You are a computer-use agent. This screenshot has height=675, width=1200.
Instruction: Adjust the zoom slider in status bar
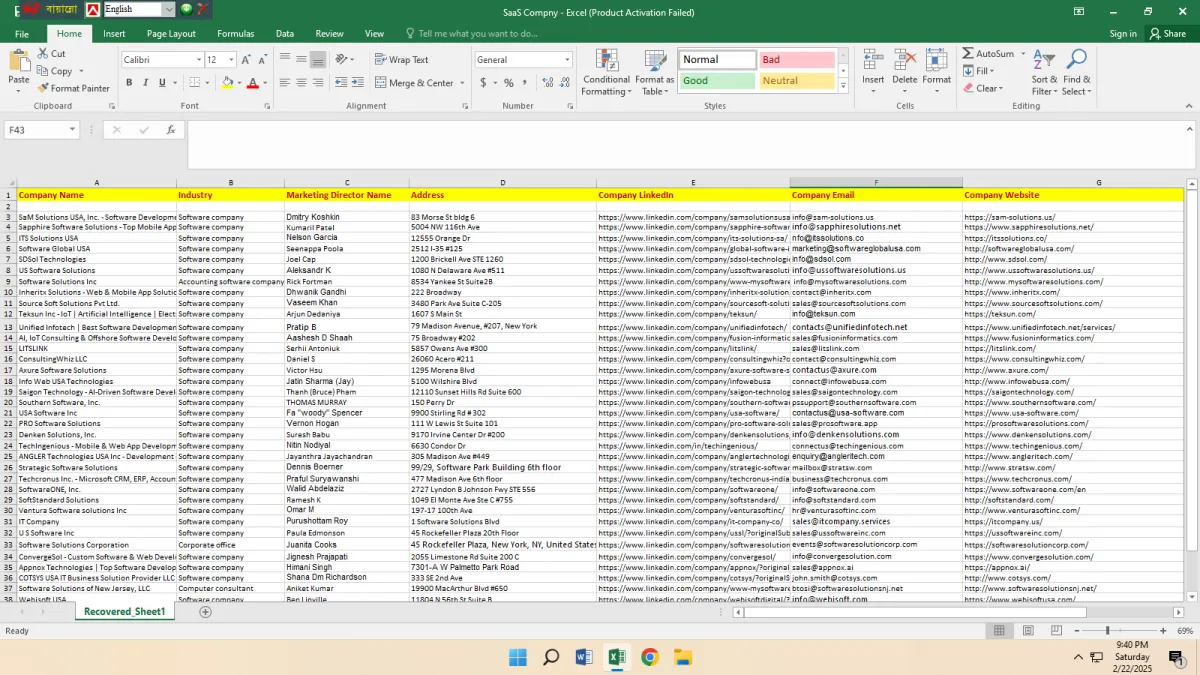1108,631
